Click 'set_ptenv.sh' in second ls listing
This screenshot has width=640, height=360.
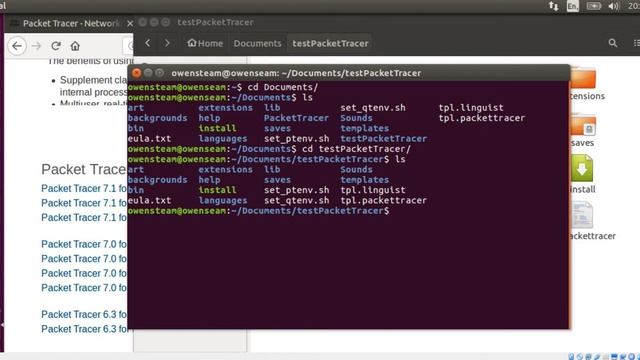coord(296,190)
